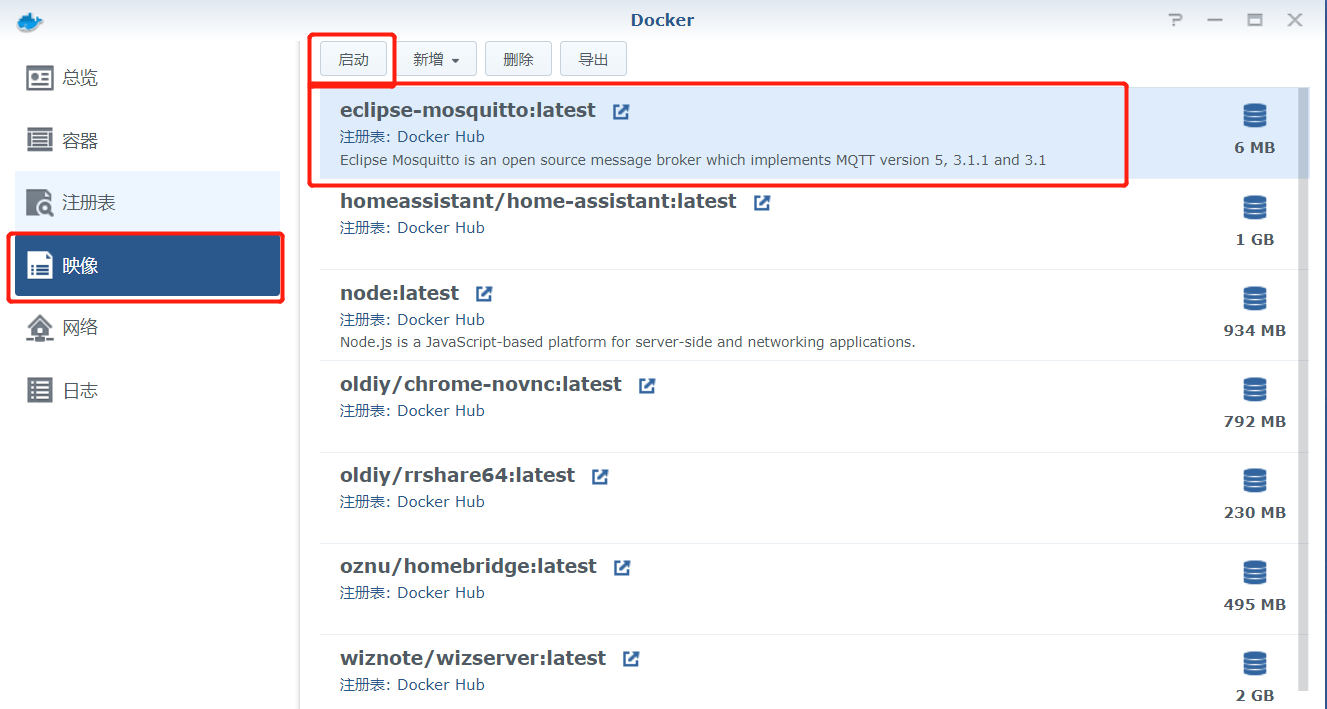Click the 495 MB size label
Image resolution: width=1327 pixels, height=709 pixels.
click(x=1255, y=605)
